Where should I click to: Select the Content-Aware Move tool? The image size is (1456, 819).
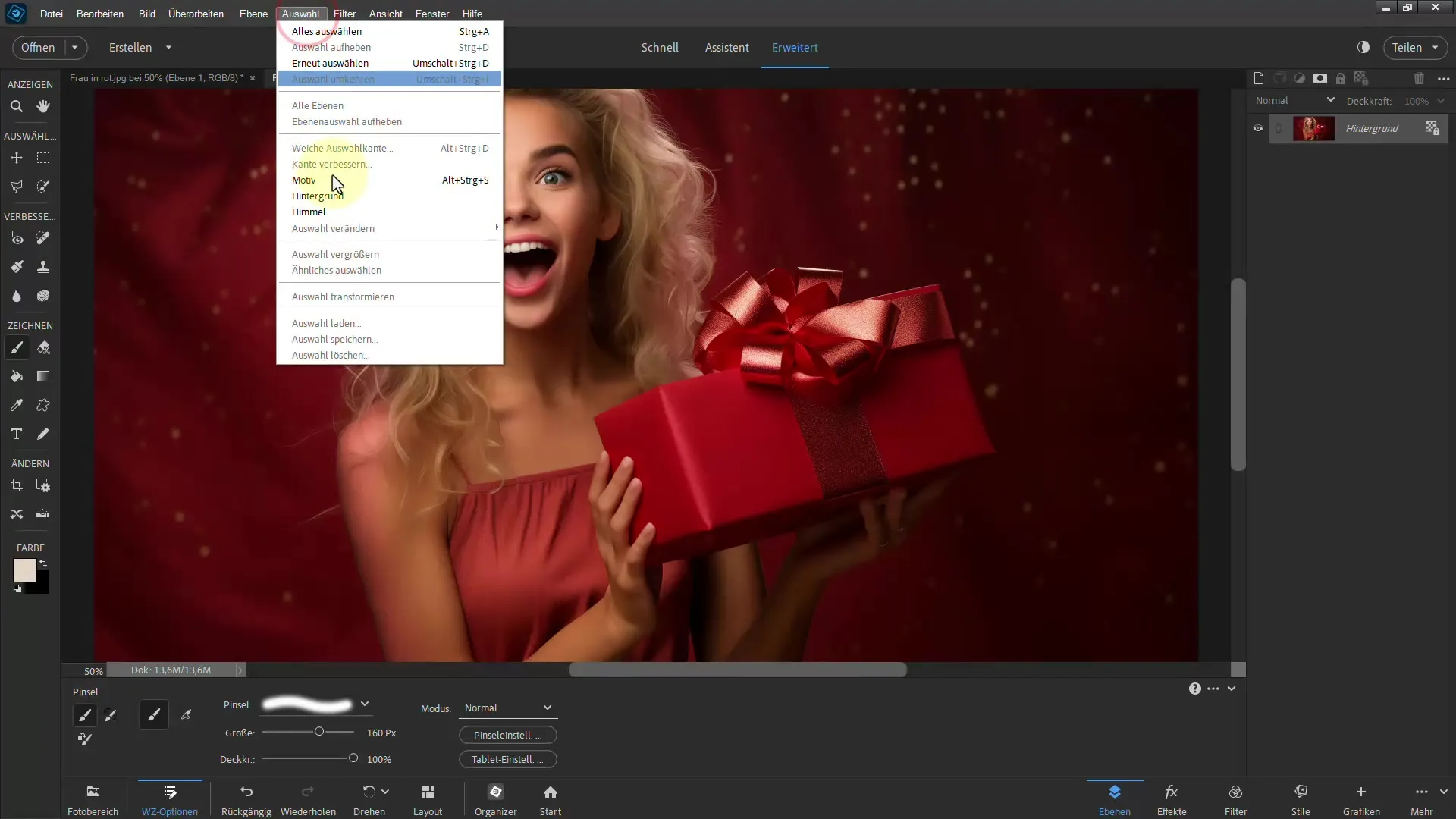click(16, 514)
